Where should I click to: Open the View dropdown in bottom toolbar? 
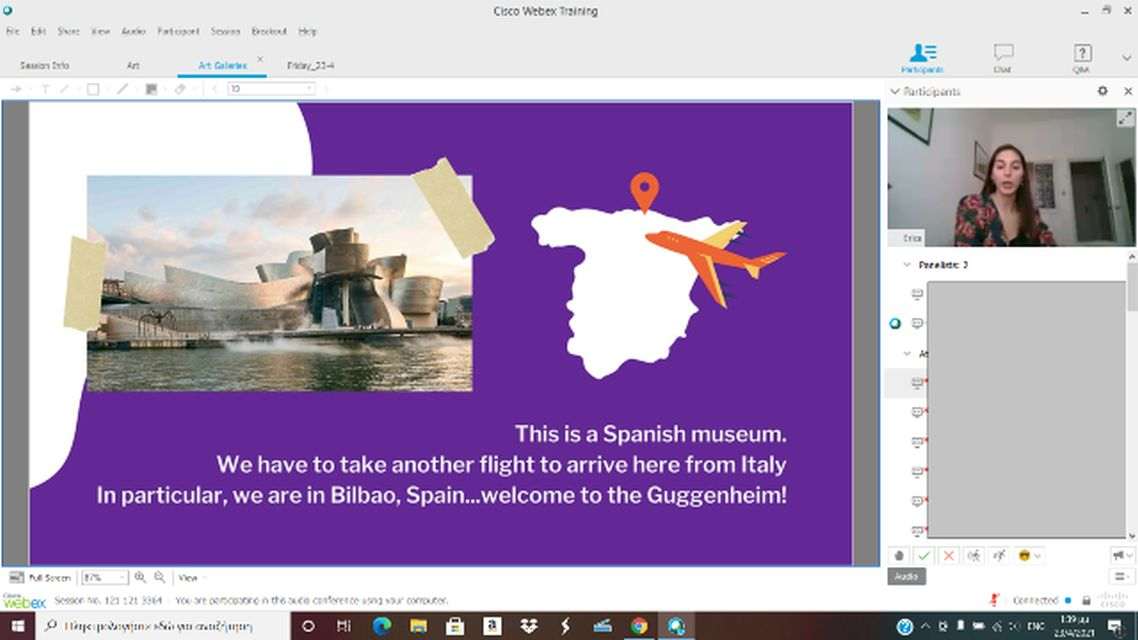click(192, 578)
